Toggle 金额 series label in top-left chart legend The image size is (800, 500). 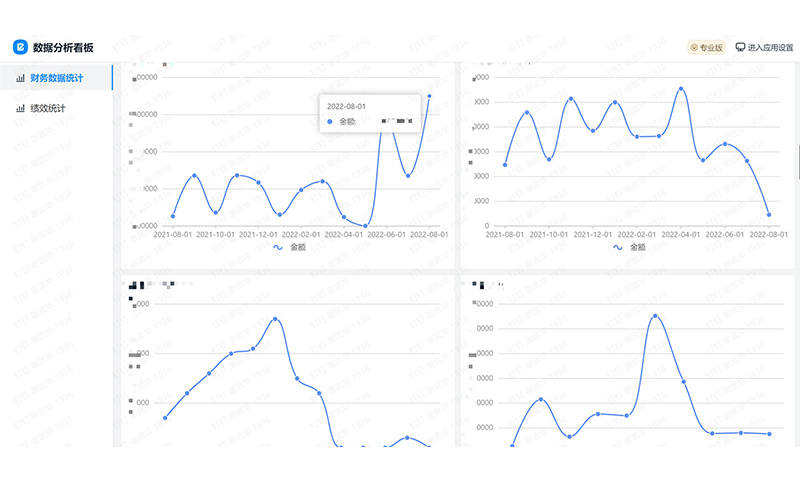click(x=298, y=247)
